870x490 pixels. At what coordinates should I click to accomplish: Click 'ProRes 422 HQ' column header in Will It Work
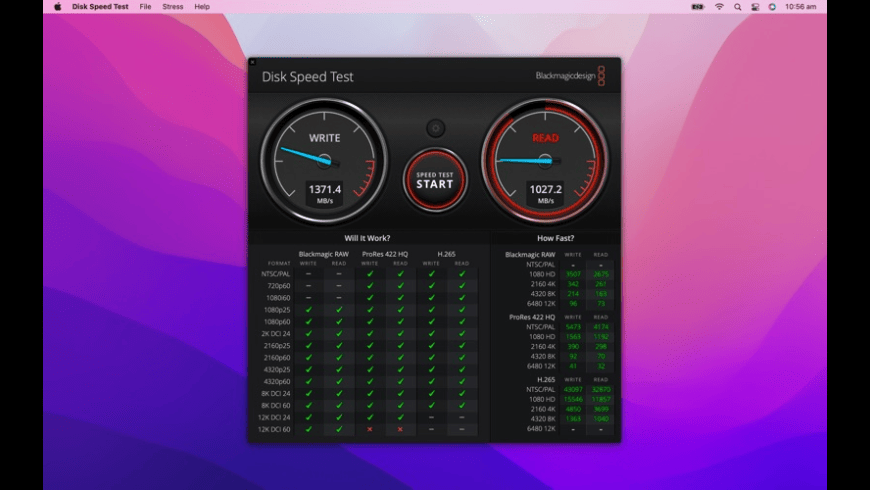(385, 254)
